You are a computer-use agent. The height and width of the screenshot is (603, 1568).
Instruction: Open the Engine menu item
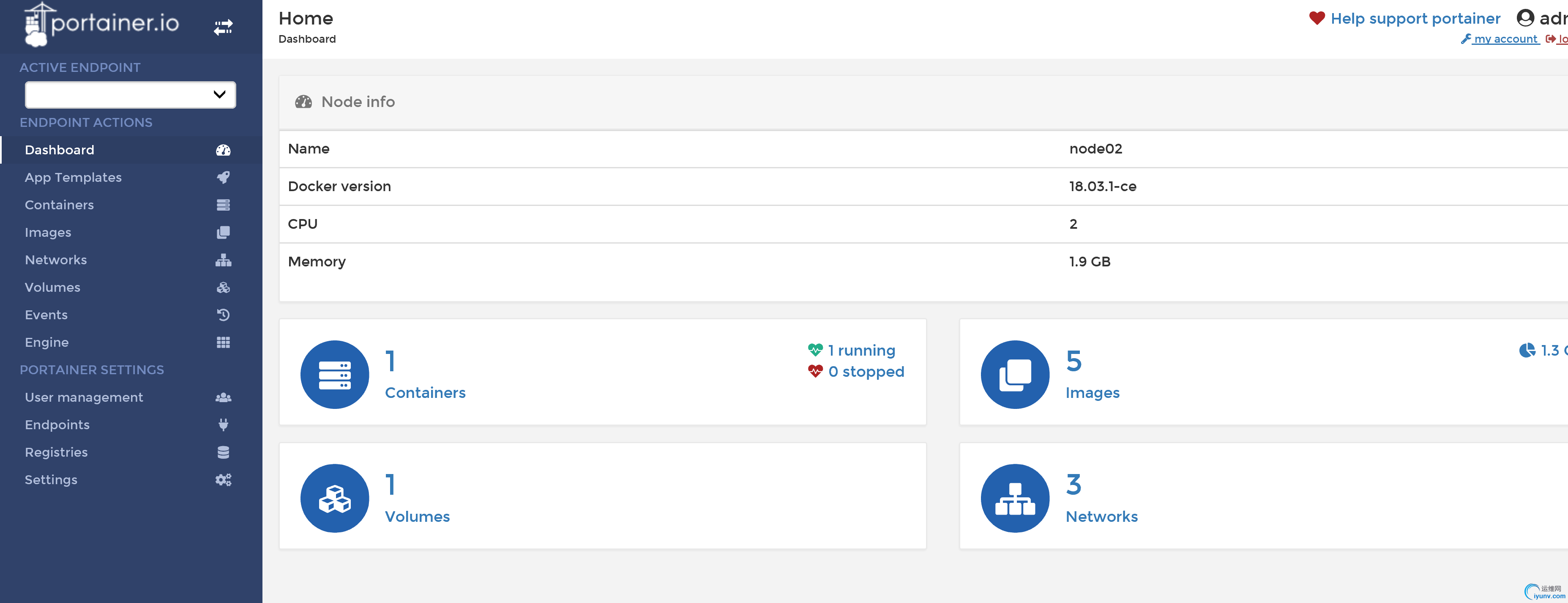coord(47,343)
